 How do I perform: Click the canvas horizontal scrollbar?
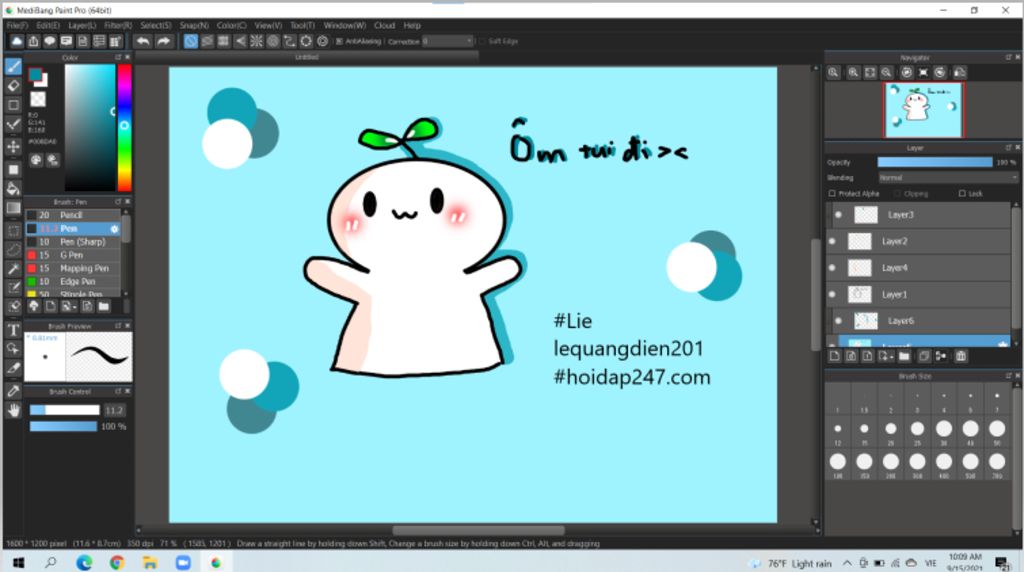tap(478, 530)
